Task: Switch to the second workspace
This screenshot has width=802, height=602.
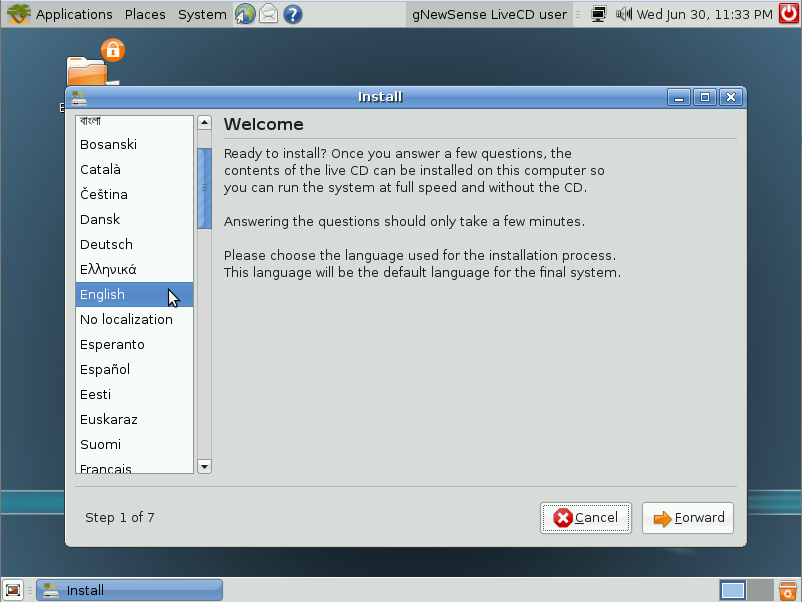Action: [x=760, y=590]
